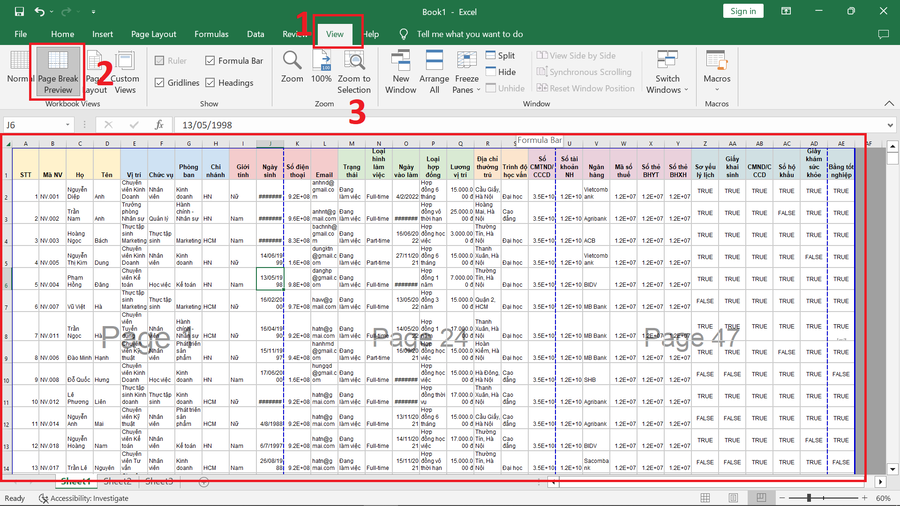The width and height of the screenshot is (900, 506).
Task: Click cell containing NV.001
Action: point(52,191)
